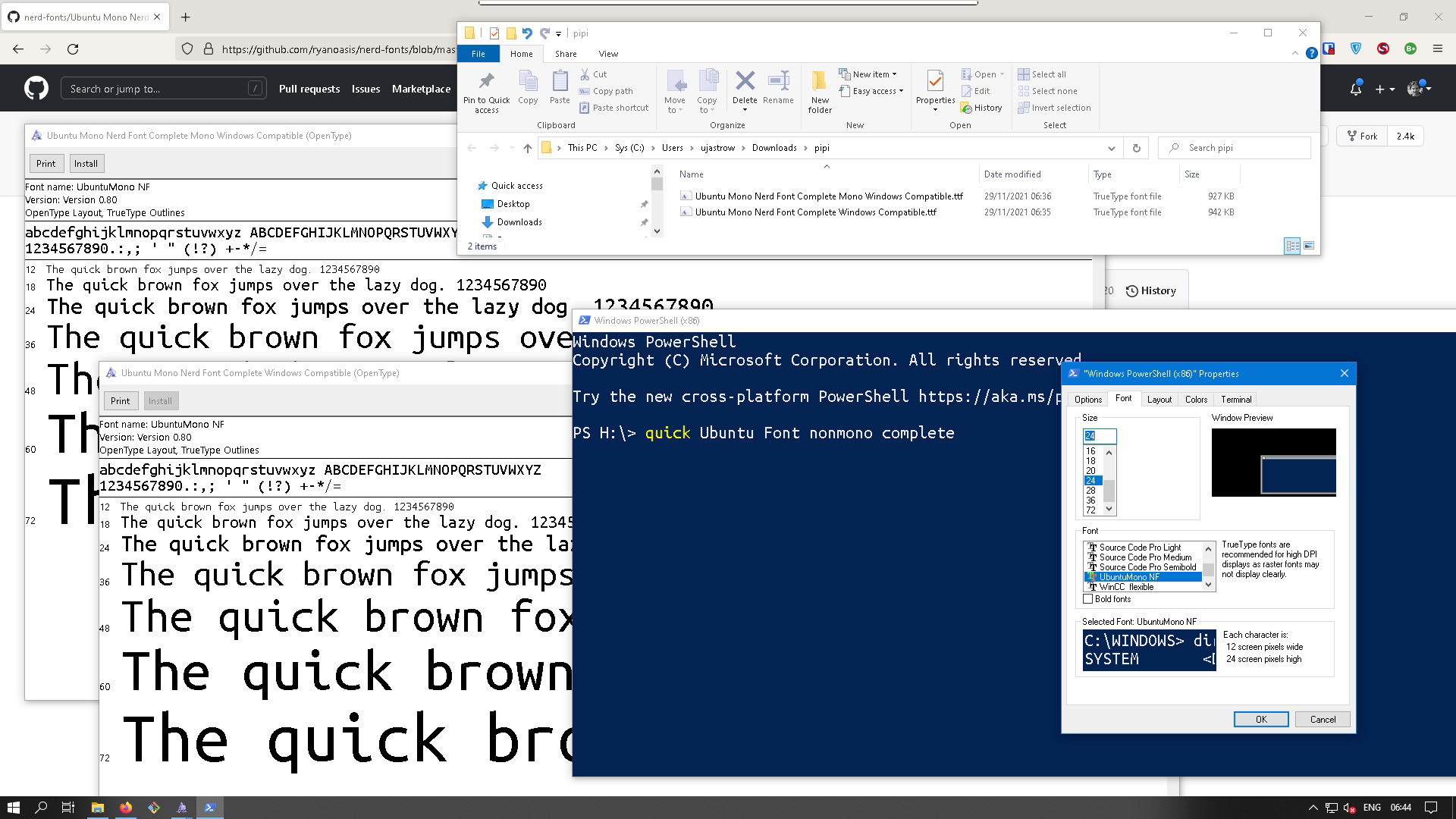The image size is (1456, 819).
Task: Click Invert selection in Select group
Action: tap(1054, 108)
